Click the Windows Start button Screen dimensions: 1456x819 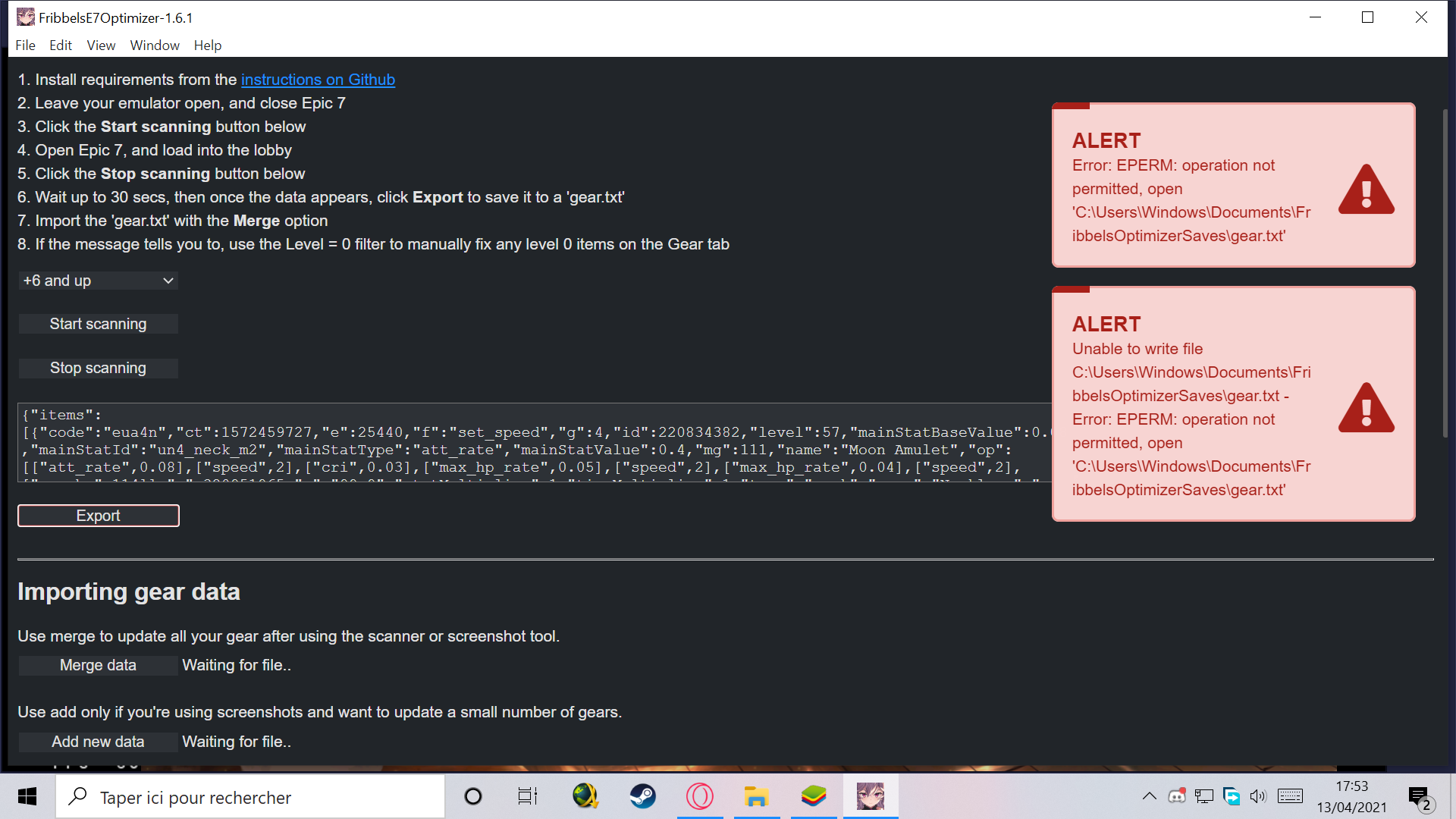pos(27,796)
